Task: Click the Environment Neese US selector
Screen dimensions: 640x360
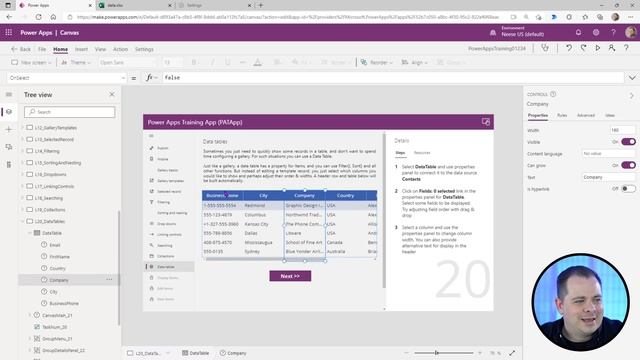Action: click(x=518, y=32)
